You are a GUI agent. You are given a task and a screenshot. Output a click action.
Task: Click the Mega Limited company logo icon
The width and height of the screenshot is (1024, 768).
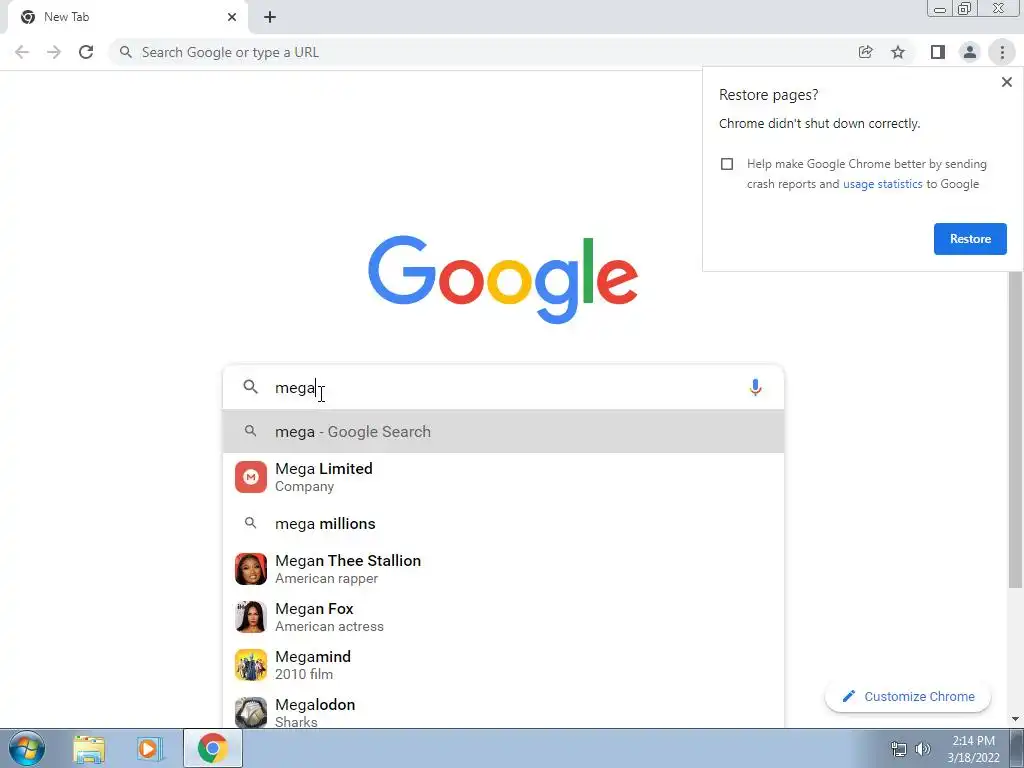tap(251, 477)
